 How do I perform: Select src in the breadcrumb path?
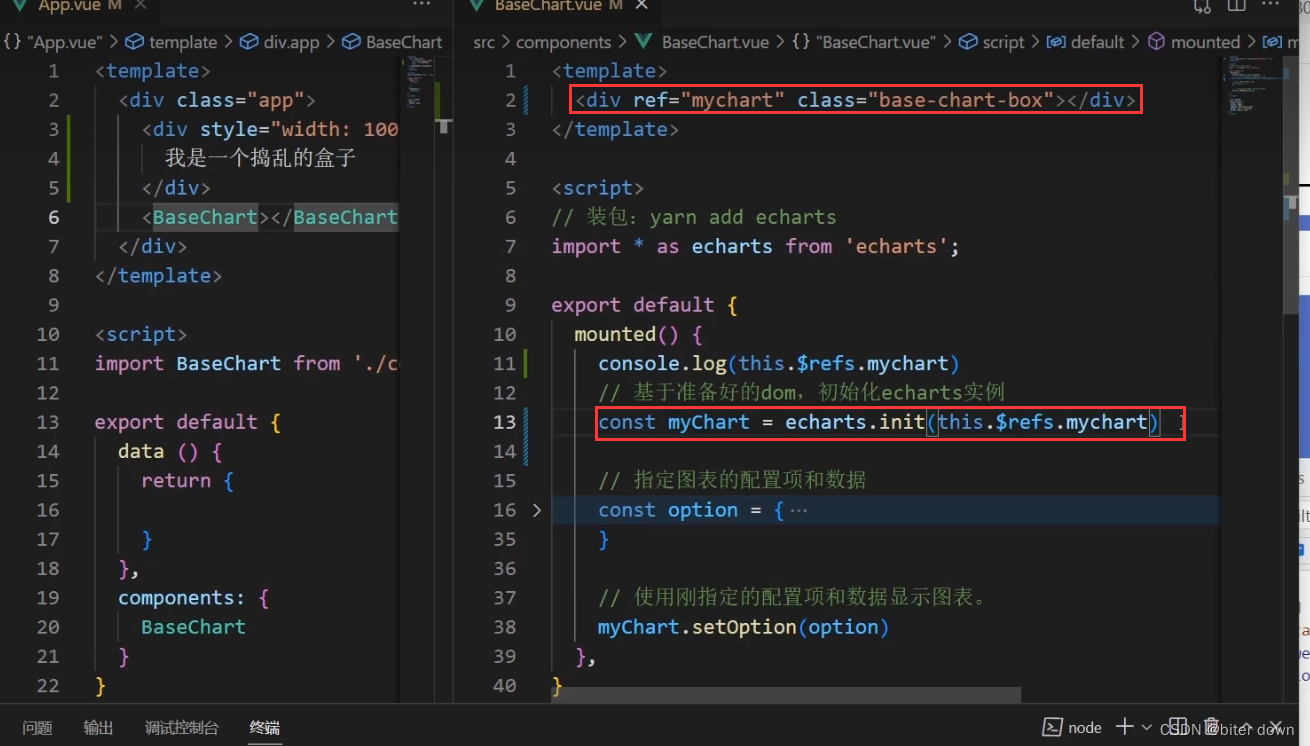tap(483, 42)
